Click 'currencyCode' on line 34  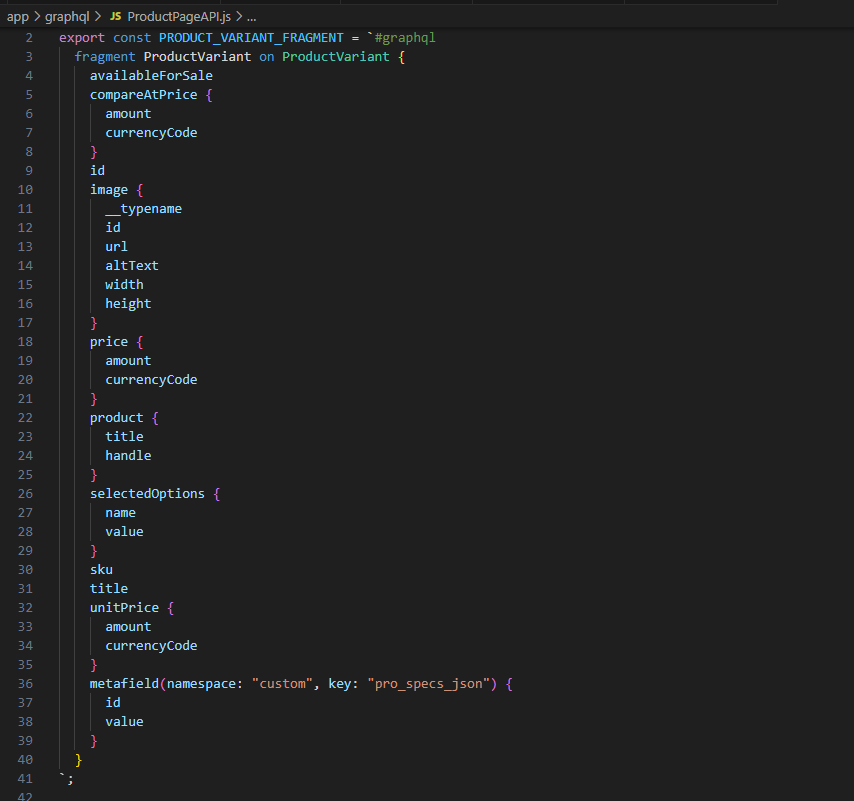151,646
